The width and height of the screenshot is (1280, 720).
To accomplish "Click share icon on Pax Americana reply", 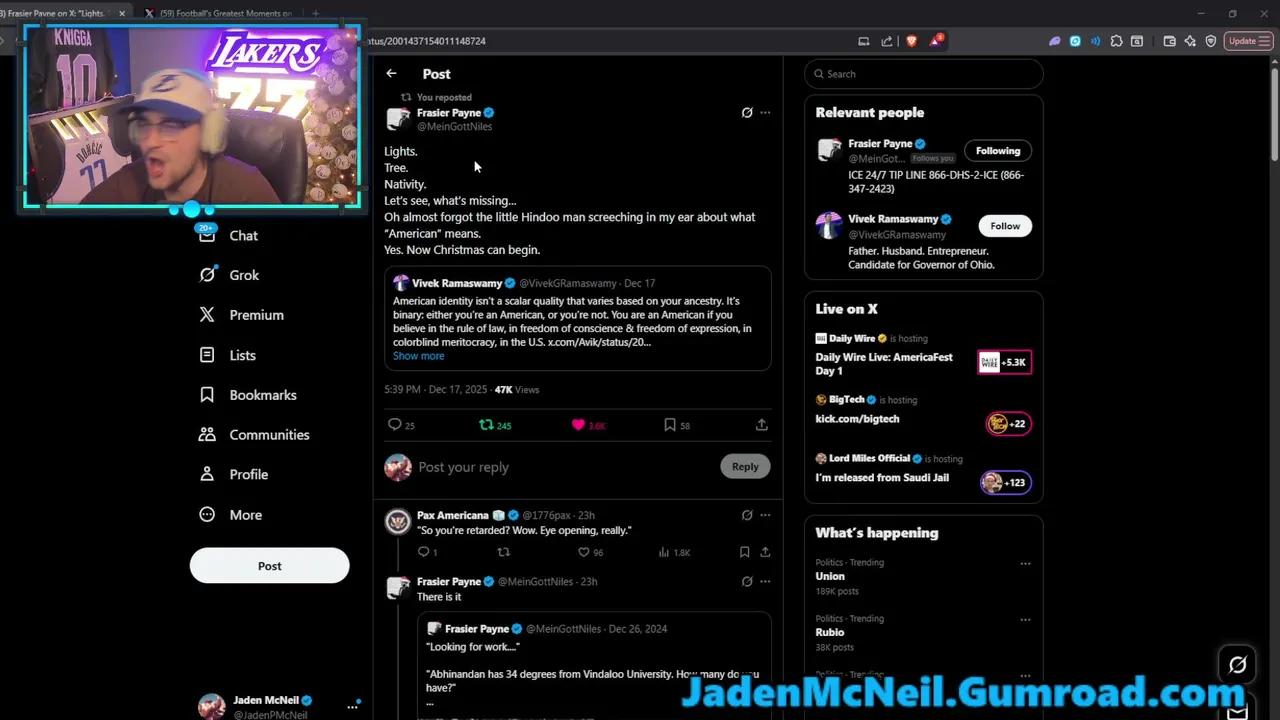I will click(x=765, y=552).
